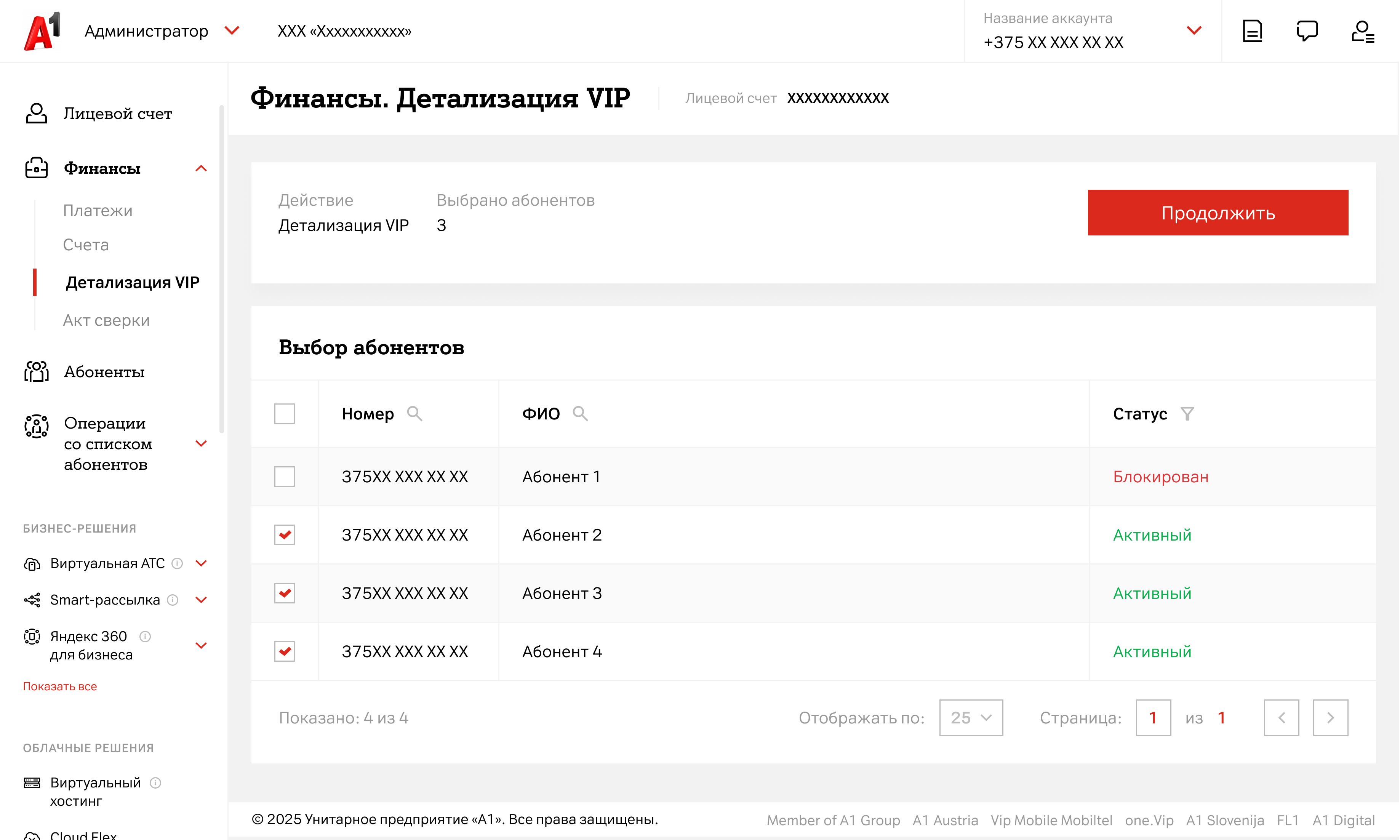Toggle the select-all checkbox in the table header
1400x840 pixels.
click(285, 414)
